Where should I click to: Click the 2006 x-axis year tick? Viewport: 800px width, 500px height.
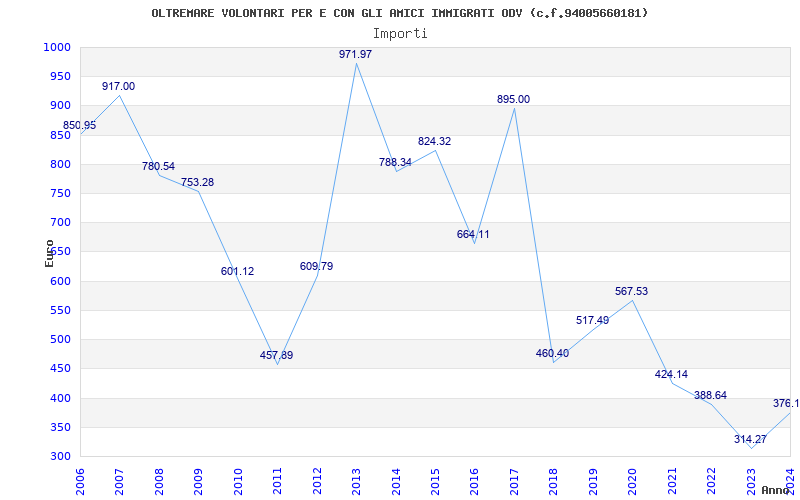[x=80, y=481]
